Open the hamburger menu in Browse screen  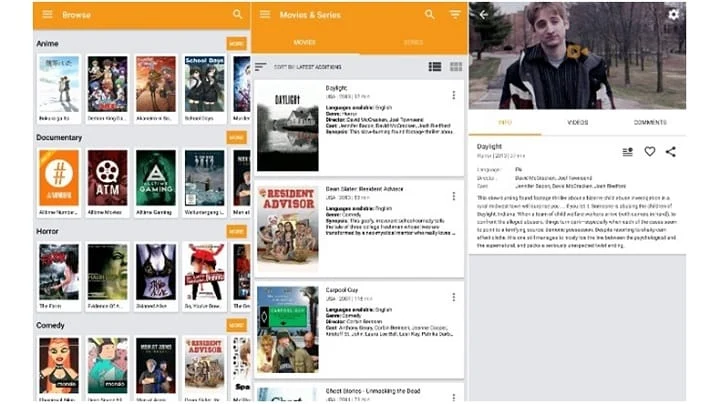47,14
